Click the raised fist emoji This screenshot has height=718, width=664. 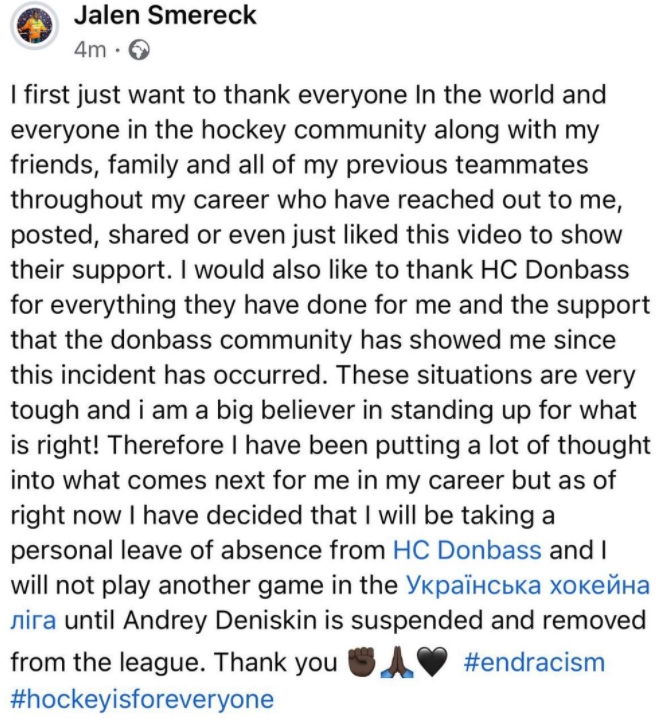[363, 663]
